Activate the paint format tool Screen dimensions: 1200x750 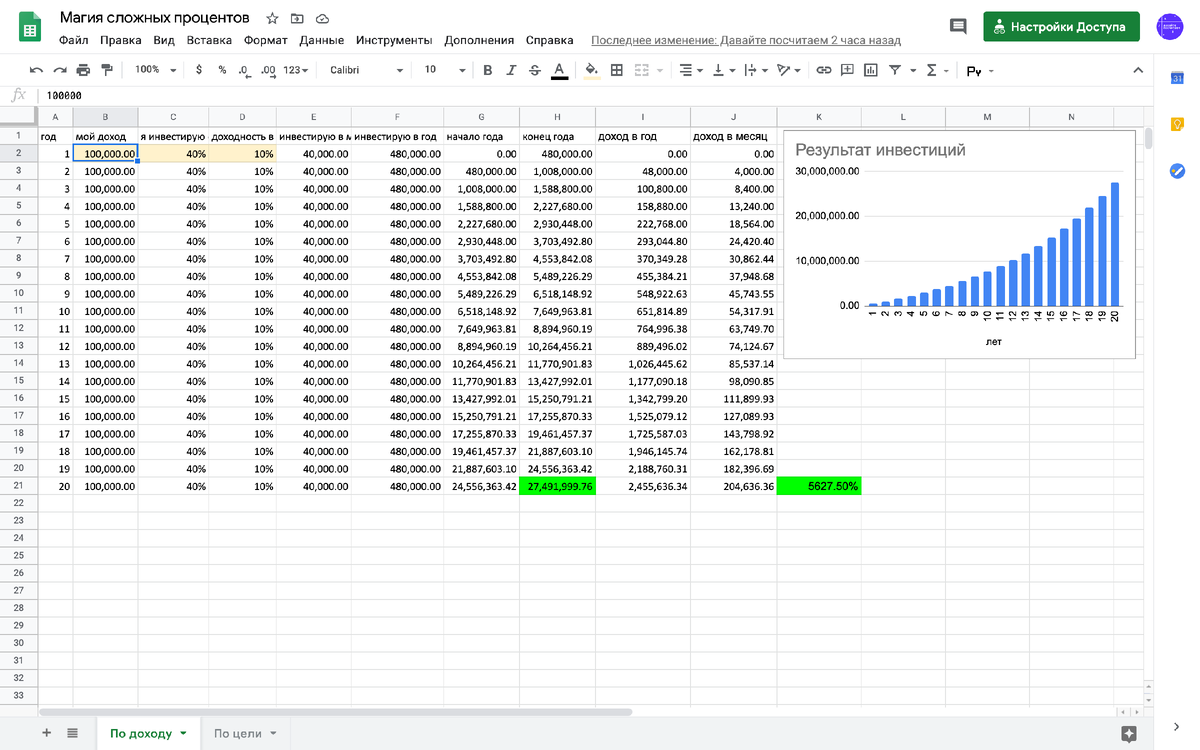pos(106,70)
